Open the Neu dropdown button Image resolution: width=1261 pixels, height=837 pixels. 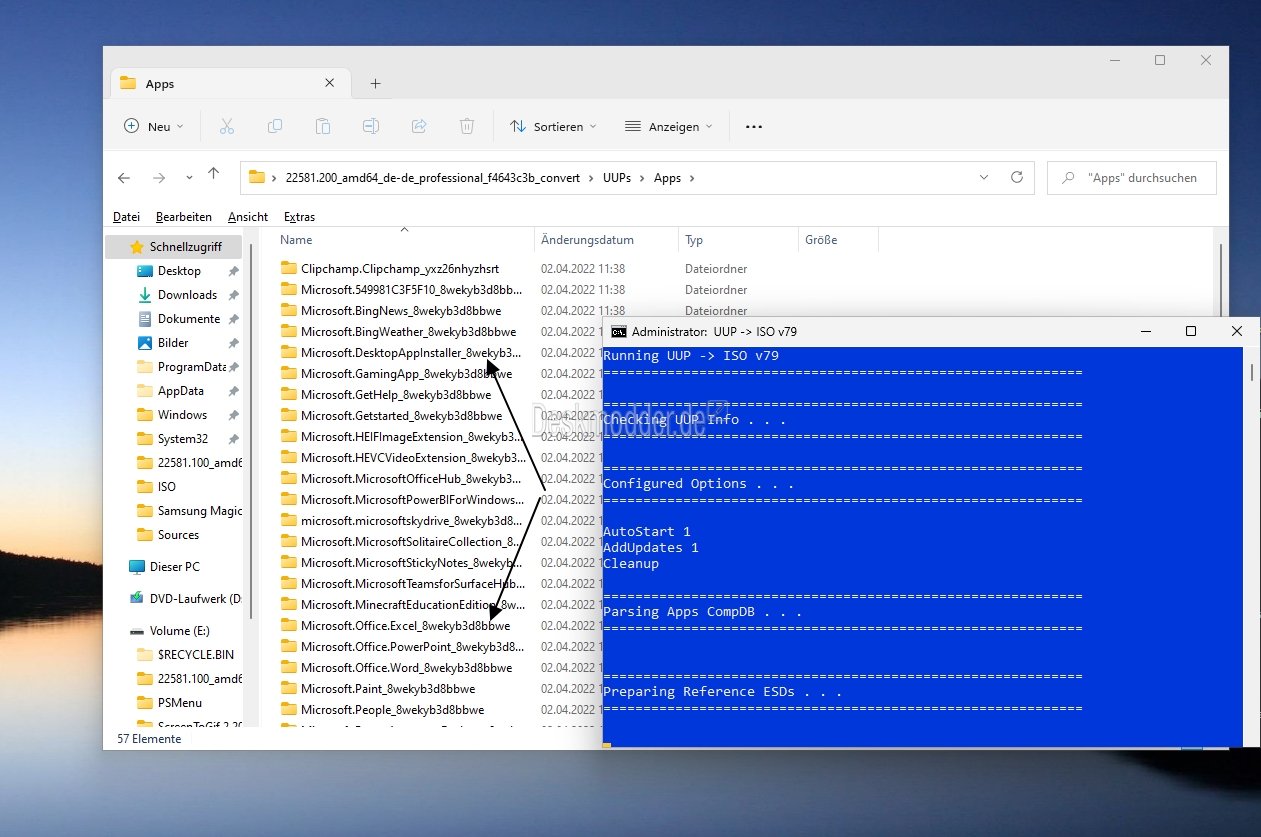coord(153,127)
